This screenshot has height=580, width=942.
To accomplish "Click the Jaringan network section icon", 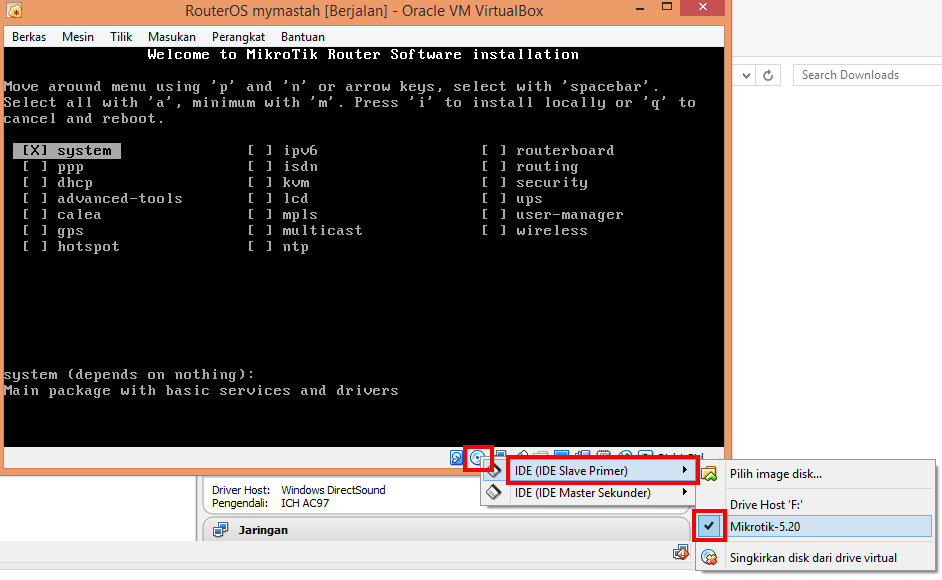I will tap(220, 530).
